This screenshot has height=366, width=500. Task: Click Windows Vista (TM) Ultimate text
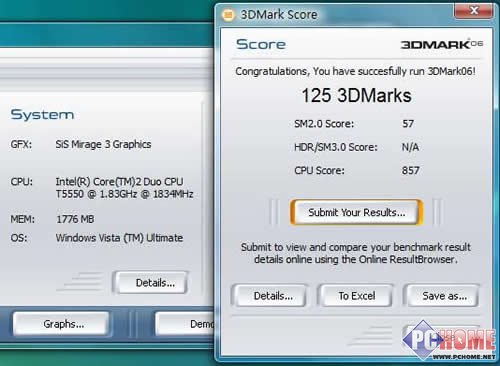119,238
